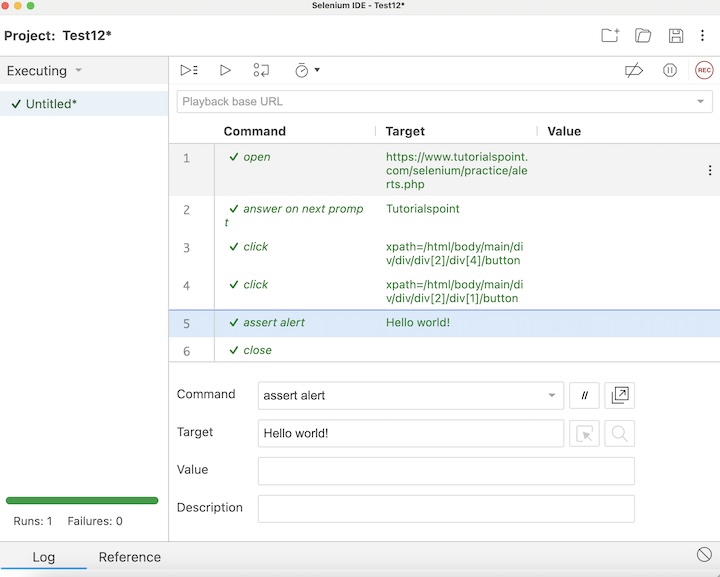
Task: Open the test execution speed timer
Action: tap(304, 70)
